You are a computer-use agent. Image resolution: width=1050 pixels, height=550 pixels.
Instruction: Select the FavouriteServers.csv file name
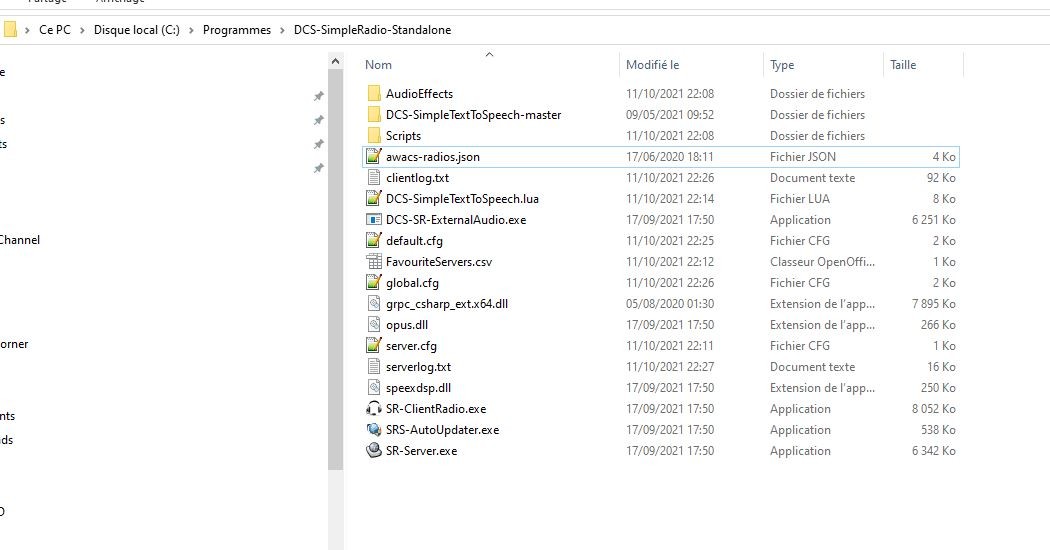[439, 262]
